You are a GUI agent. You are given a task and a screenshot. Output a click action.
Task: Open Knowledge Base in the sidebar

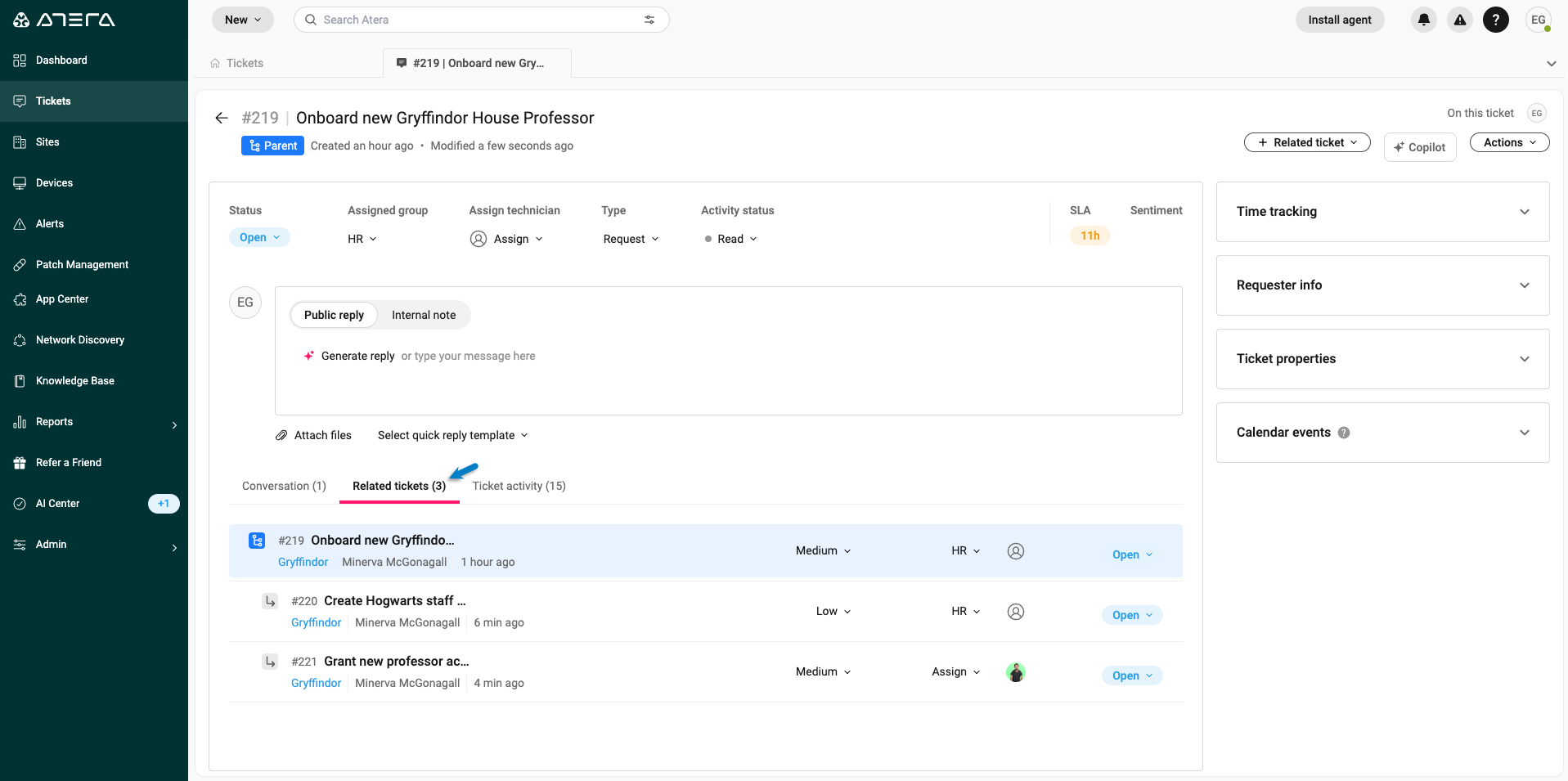tap(94, 381)
